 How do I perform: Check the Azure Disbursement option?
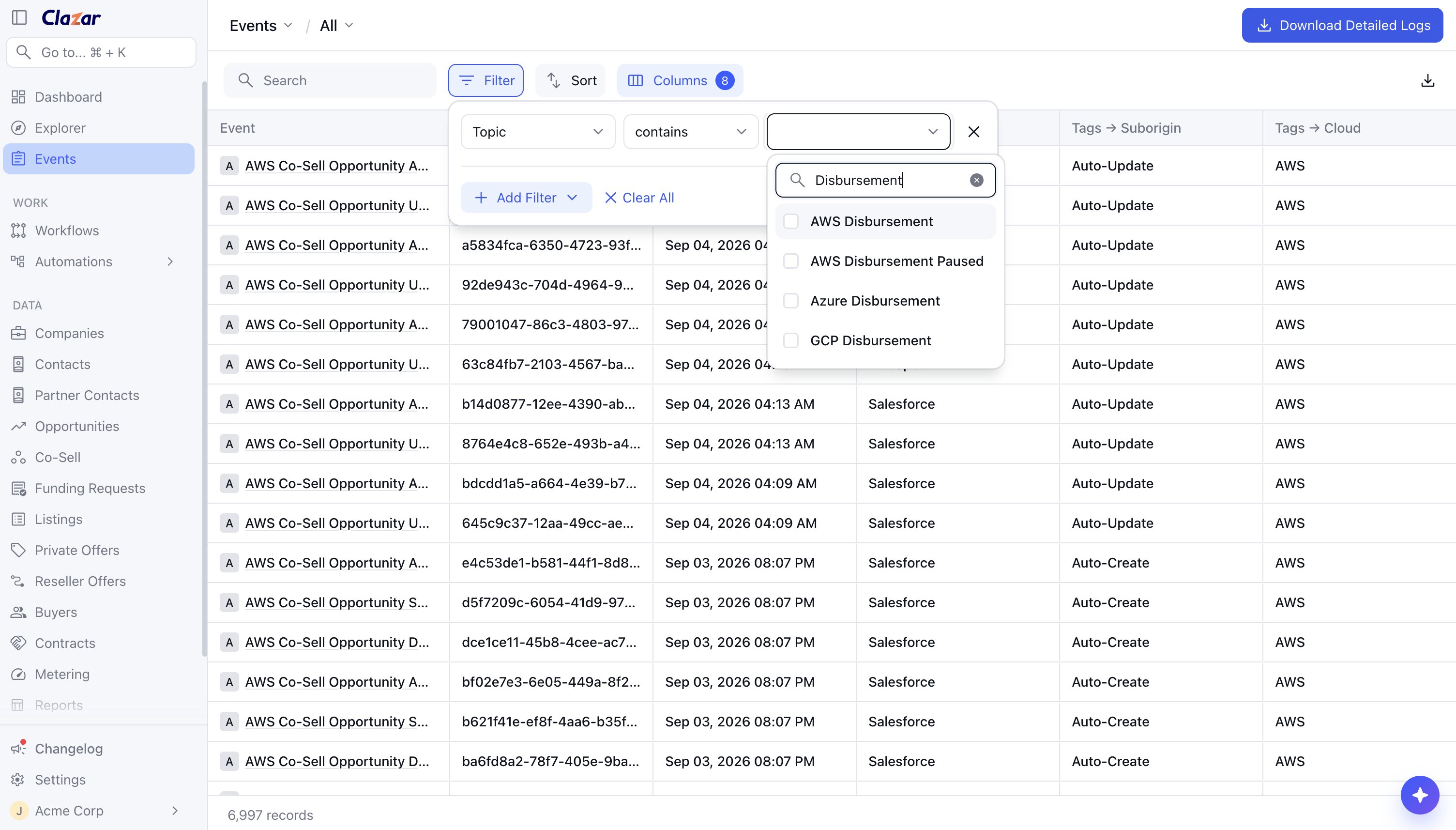[x=791, y=300]
